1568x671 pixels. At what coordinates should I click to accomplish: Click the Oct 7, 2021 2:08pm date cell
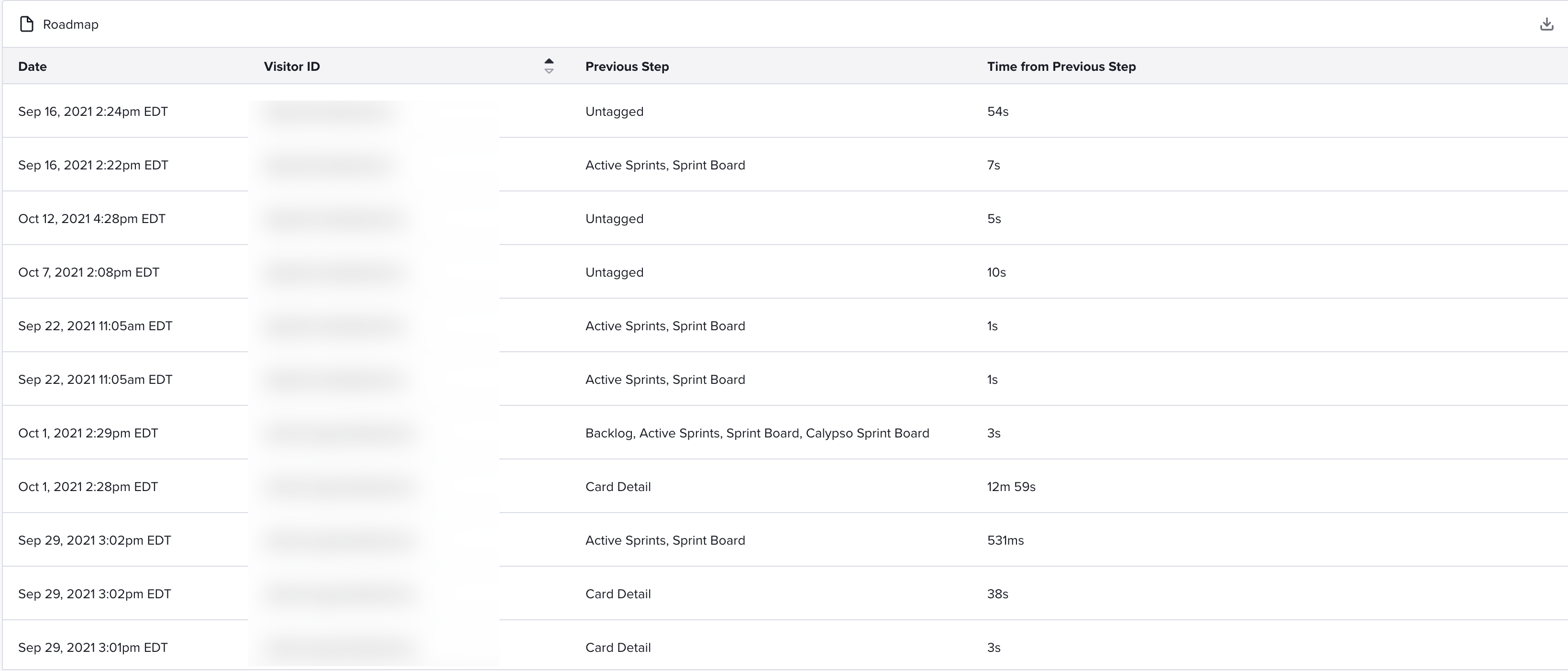click(89, 272)
